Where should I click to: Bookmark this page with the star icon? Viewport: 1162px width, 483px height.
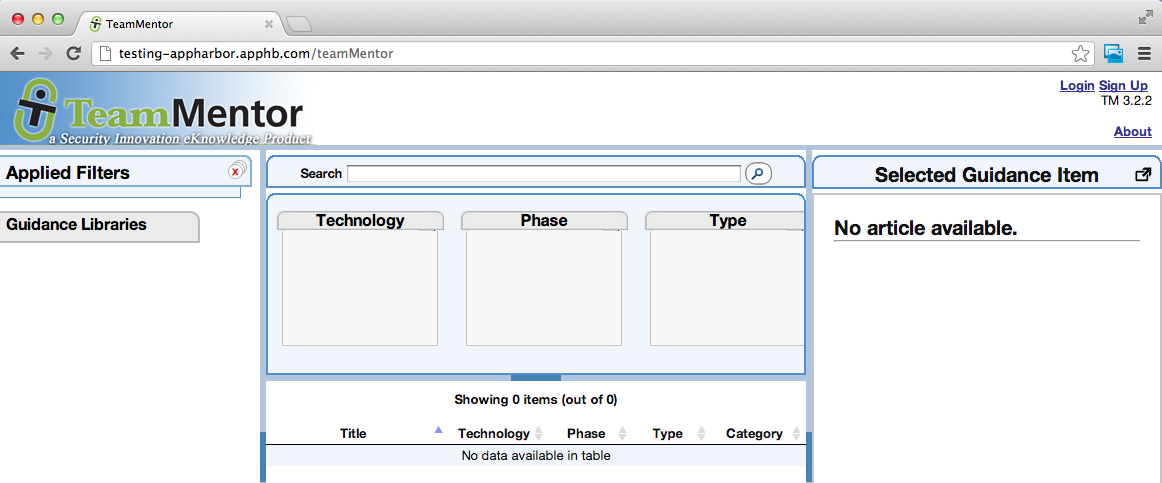[x=1080, y=54]
